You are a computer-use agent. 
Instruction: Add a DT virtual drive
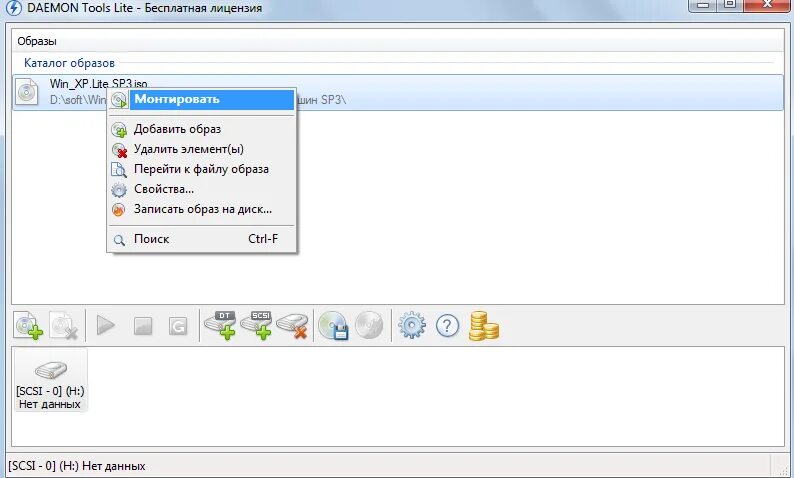coord(221,325)
